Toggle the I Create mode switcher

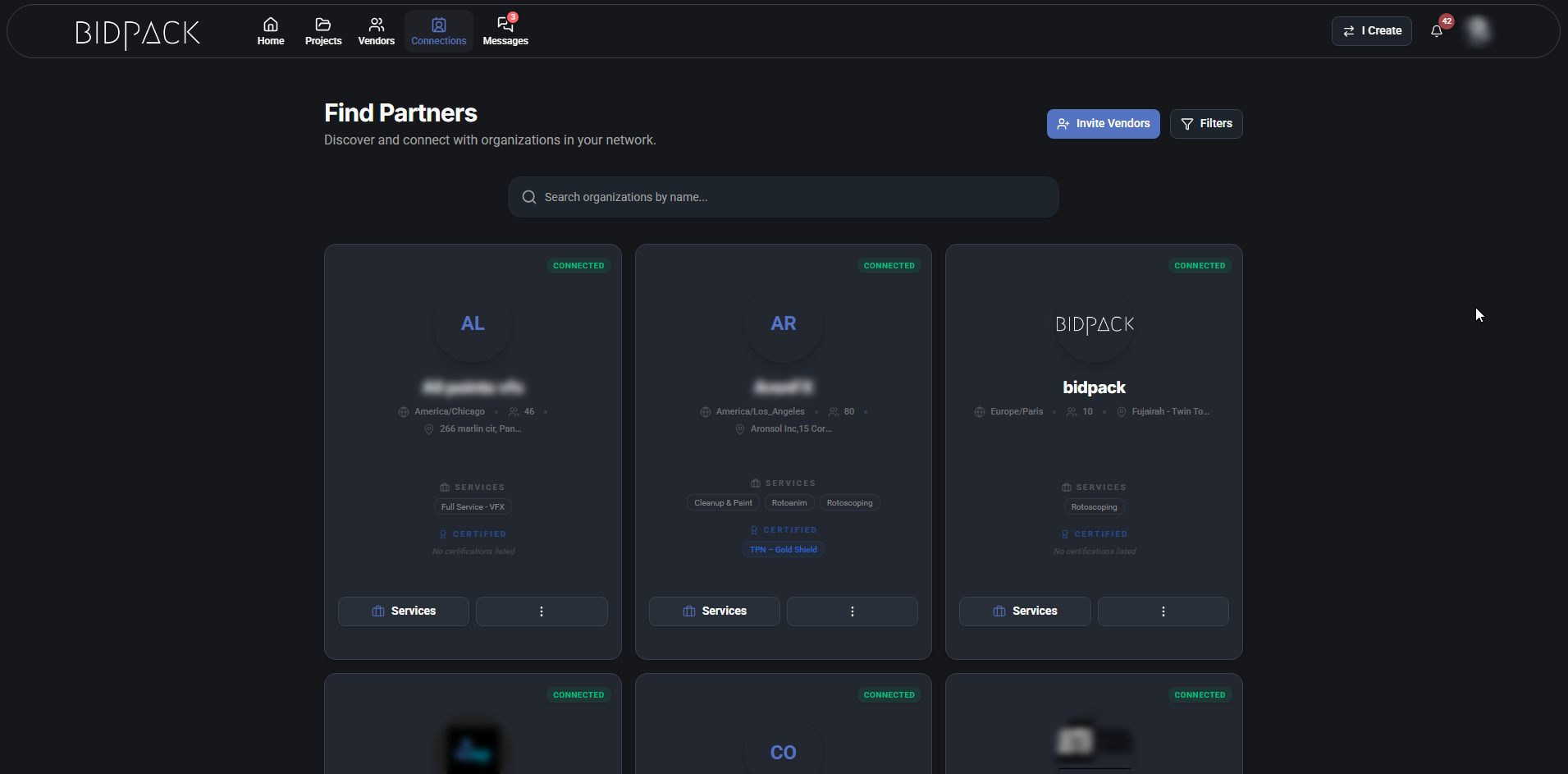click(x=1371, y=31)
